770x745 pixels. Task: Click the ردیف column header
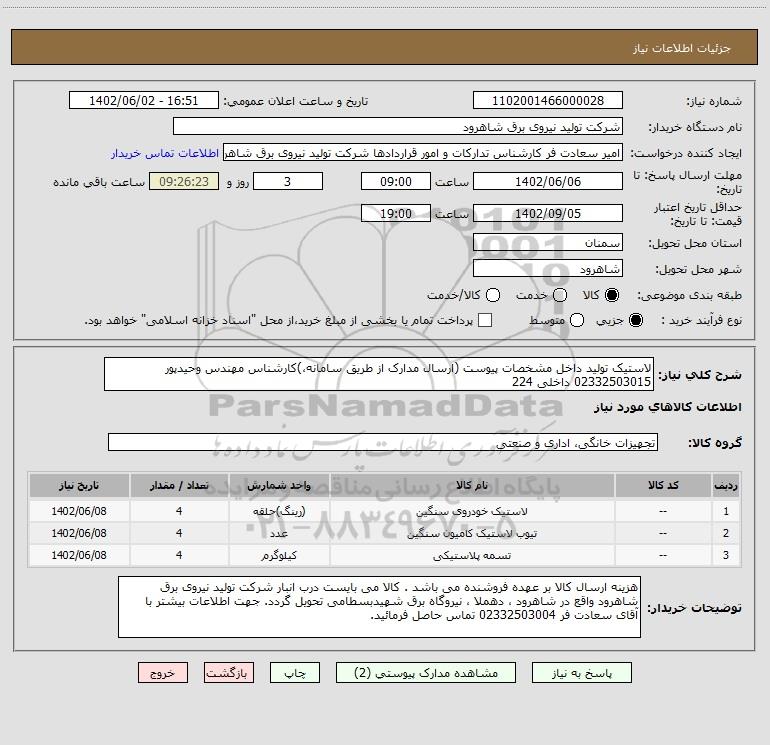coord(726,485)
